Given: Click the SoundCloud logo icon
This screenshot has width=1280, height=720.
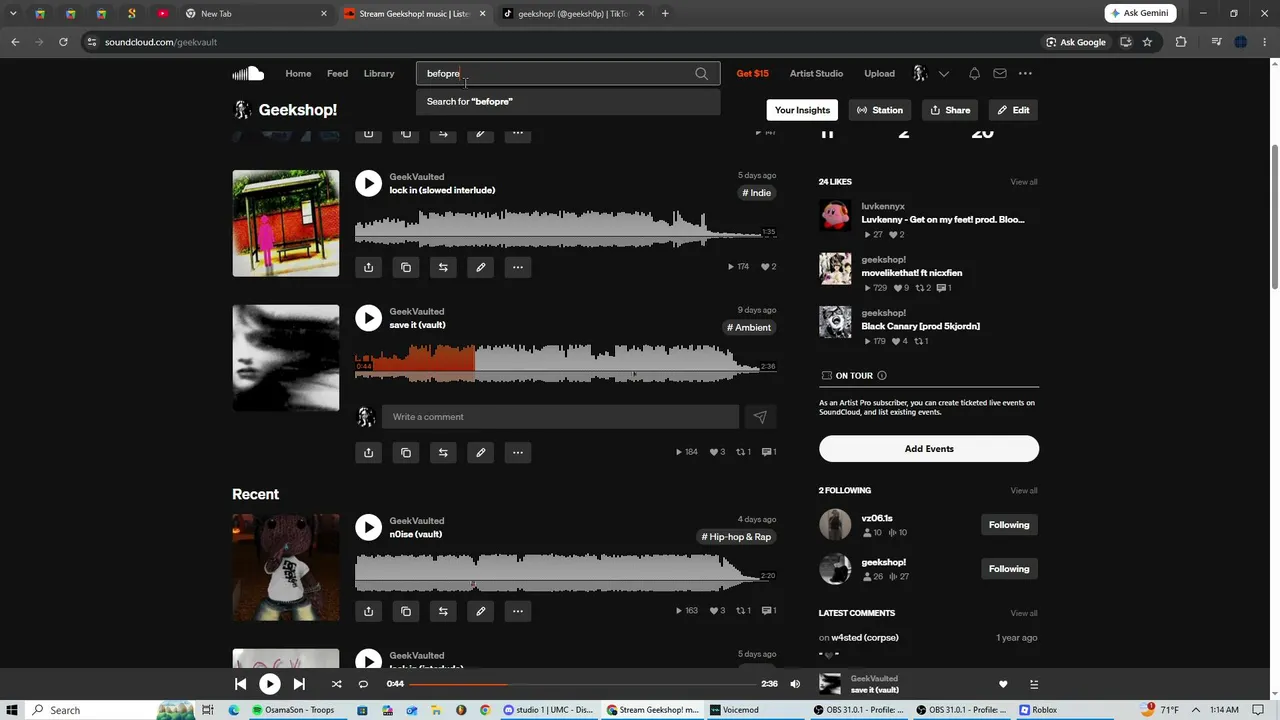Looking at the screenshot, I should (x=248, y=73).
